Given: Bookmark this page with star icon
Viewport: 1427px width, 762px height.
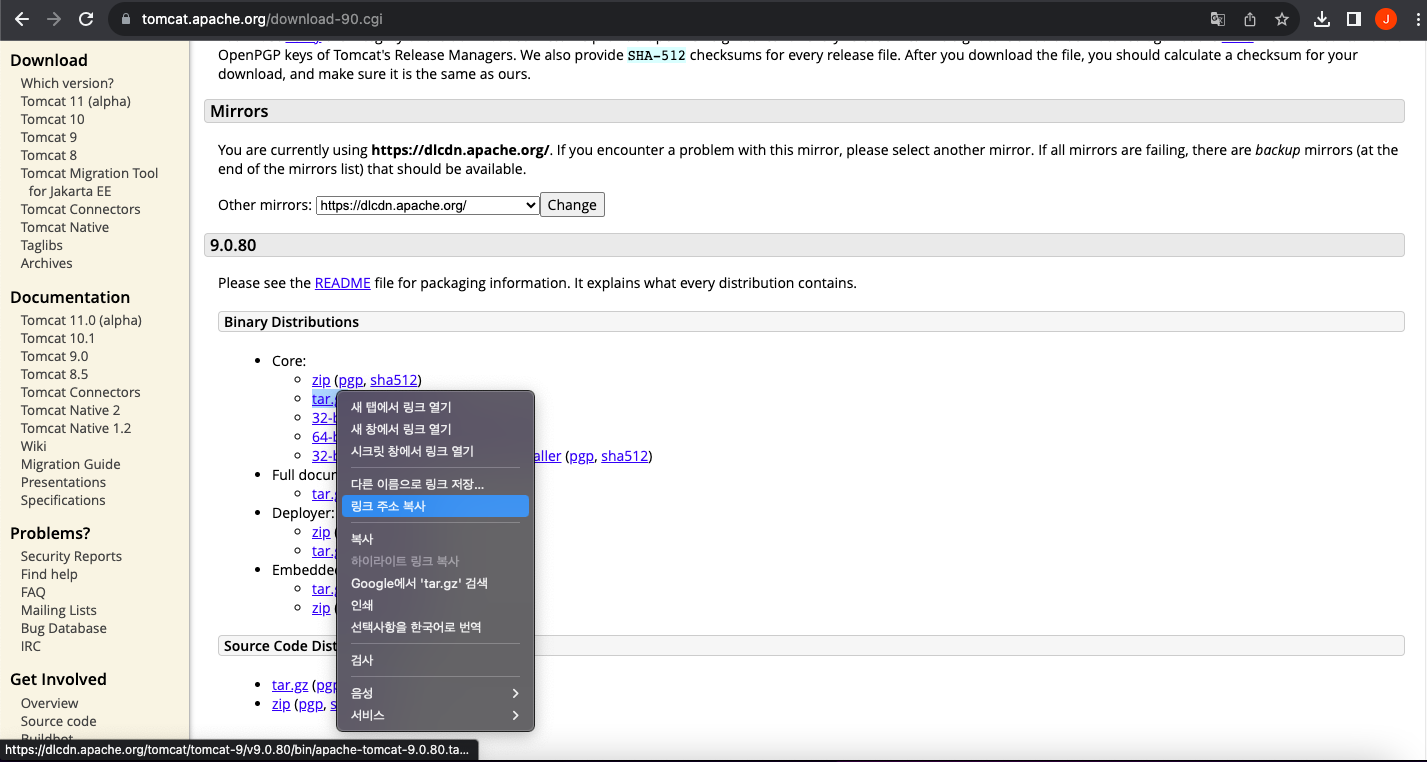Looking at the screenshot, I should pyautogui.click(x=1282, y=19).
